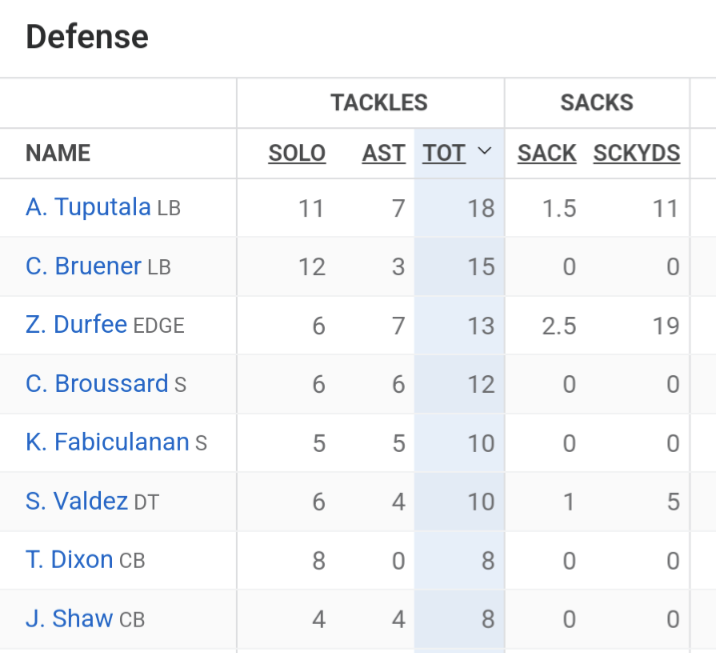Open Z. Durfee player page
The height and width of the screenshot is (653, 716).
(76, 325)
